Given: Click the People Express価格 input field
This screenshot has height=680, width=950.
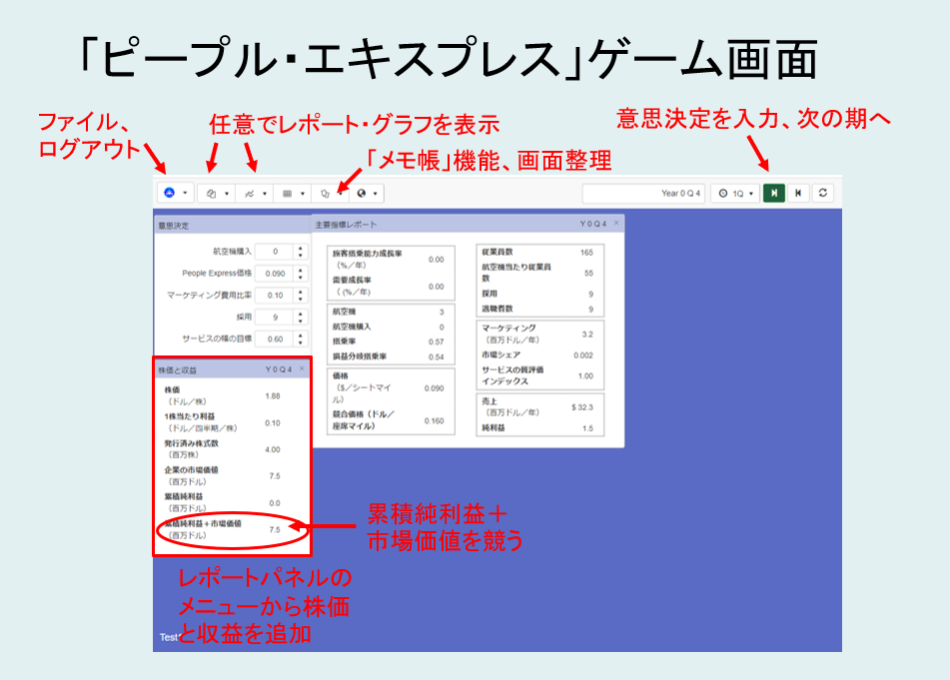Looking at the screenshot, I should coord(274,273).
